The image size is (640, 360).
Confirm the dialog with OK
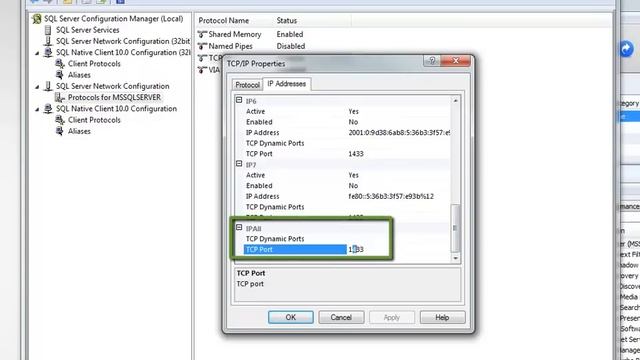pyautogui.click(x=291, y=317)
